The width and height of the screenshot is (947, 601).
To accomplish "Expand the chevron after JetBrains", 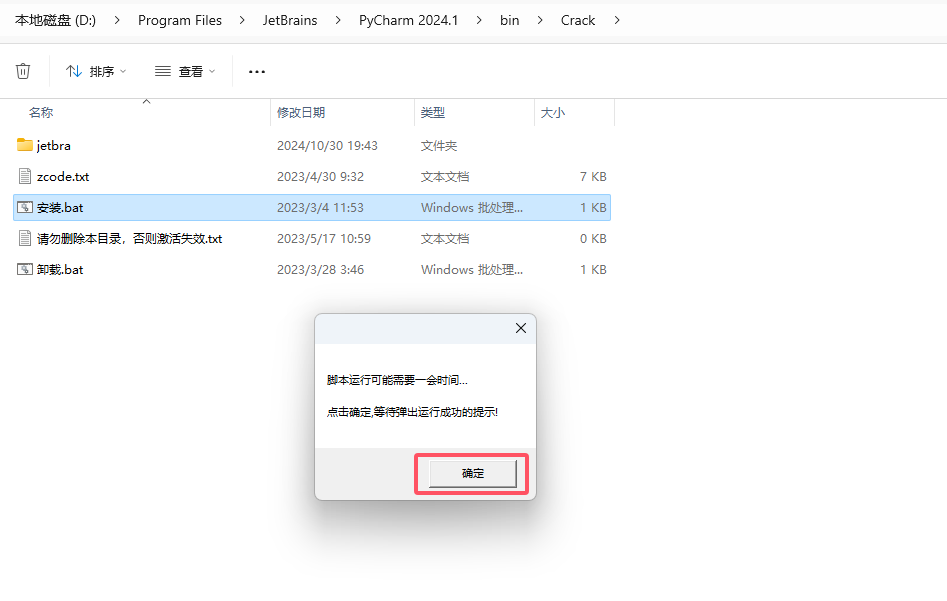I will click(x=338, y=21).
